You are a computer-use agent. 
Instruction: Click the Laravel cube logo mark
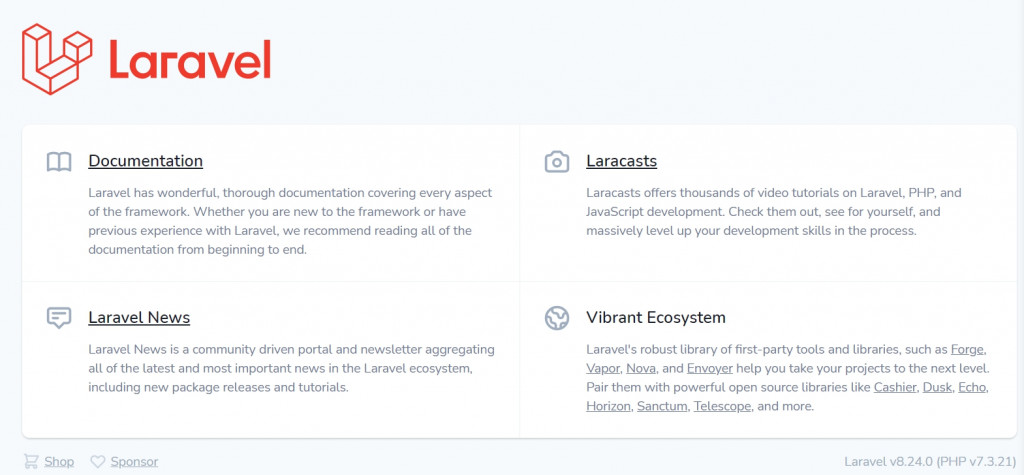click(57, 59)
